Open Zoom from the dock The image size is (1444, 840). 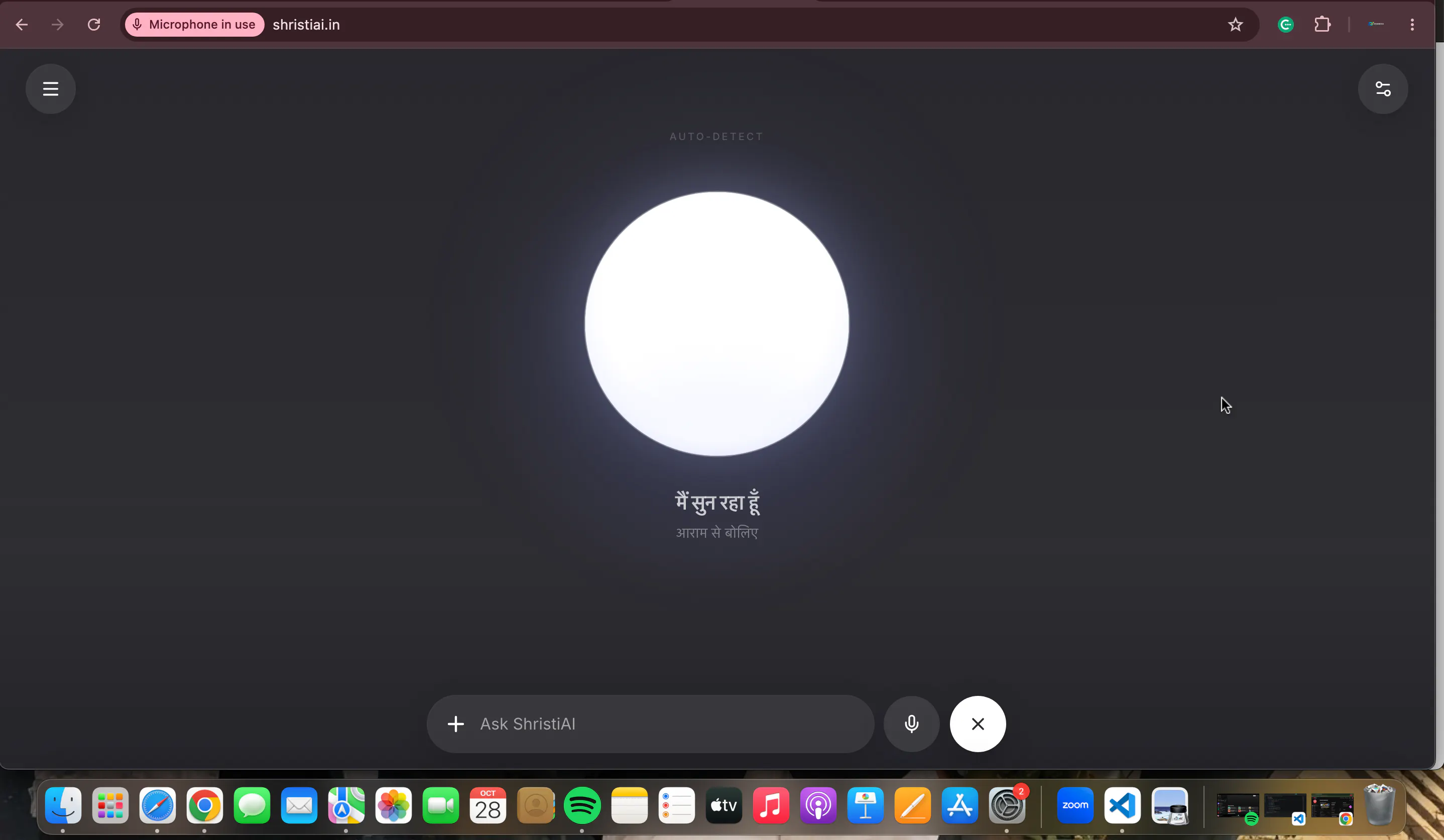pos(1075,805)
